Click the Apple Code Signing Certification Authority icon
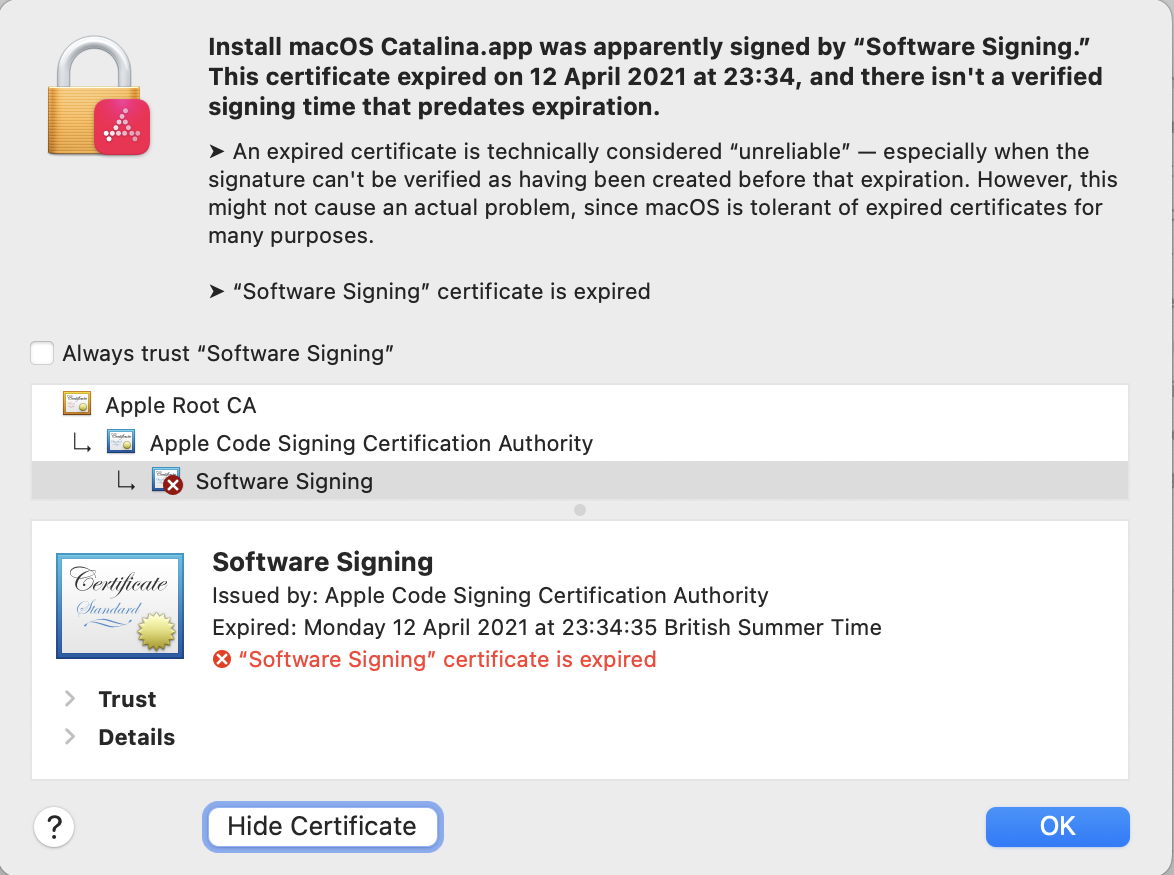 [x=121, y=442]
